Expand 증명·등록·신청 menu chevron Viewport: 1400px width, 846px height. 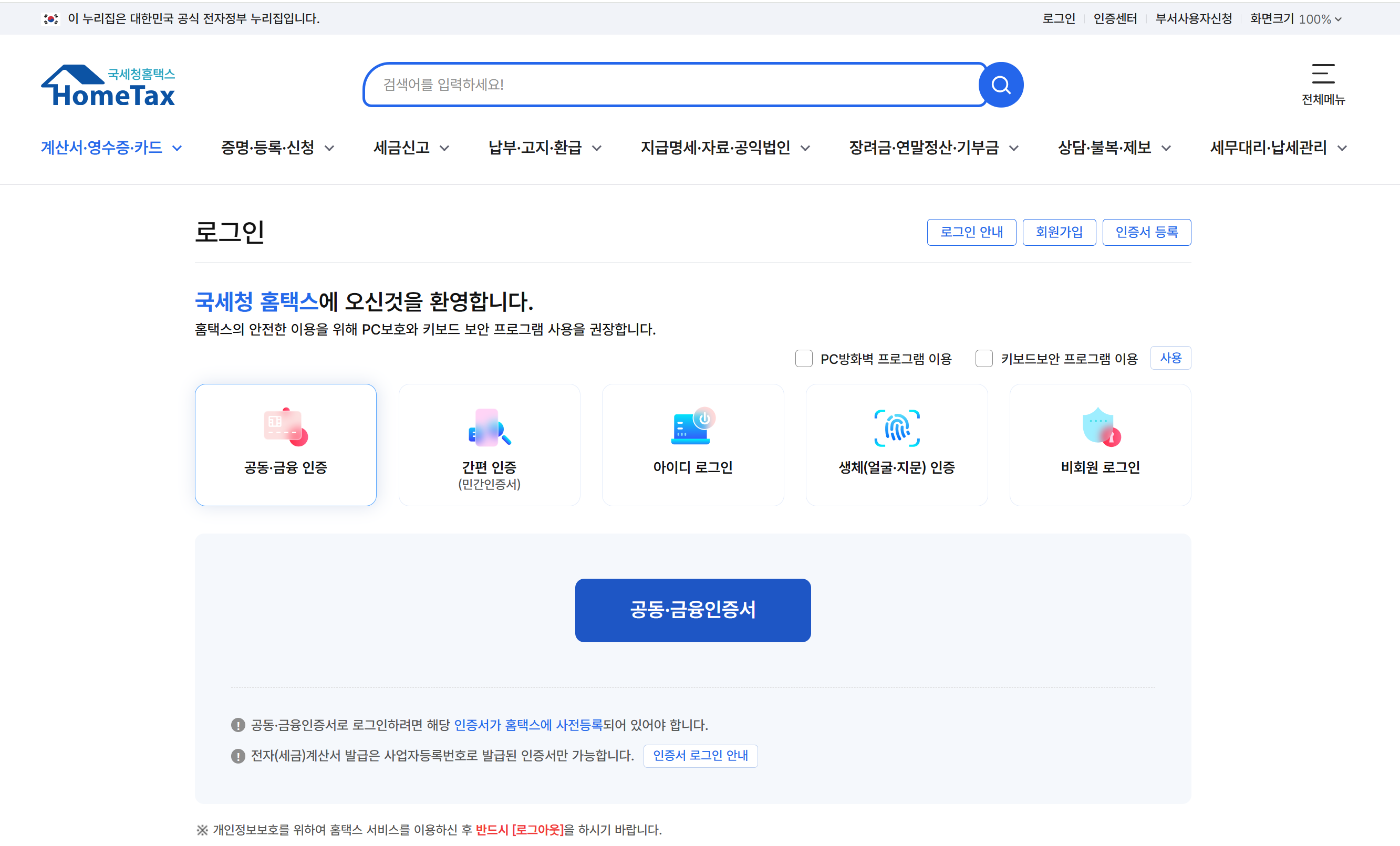(x=329, y=148)
